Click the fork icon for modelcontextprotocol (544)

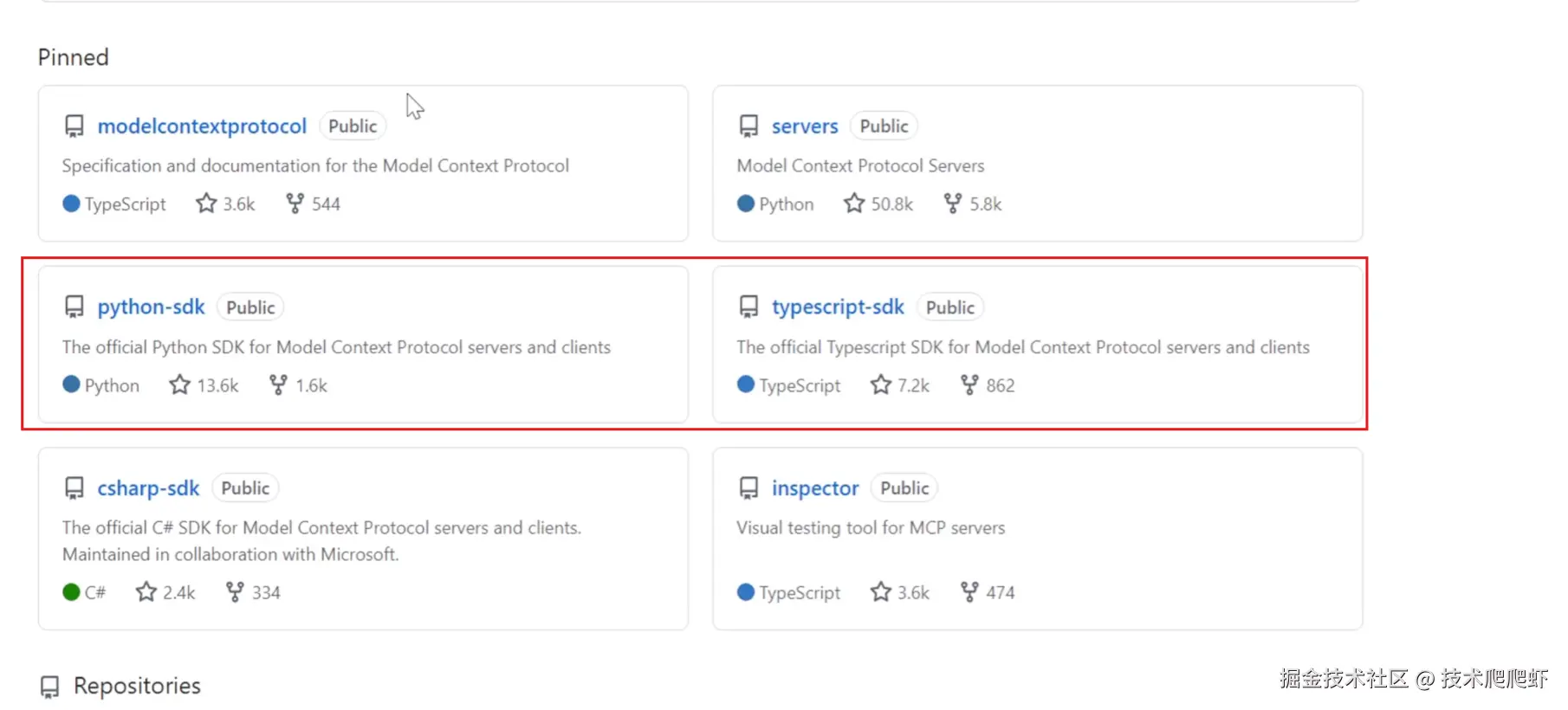click(x=295, y=203)
